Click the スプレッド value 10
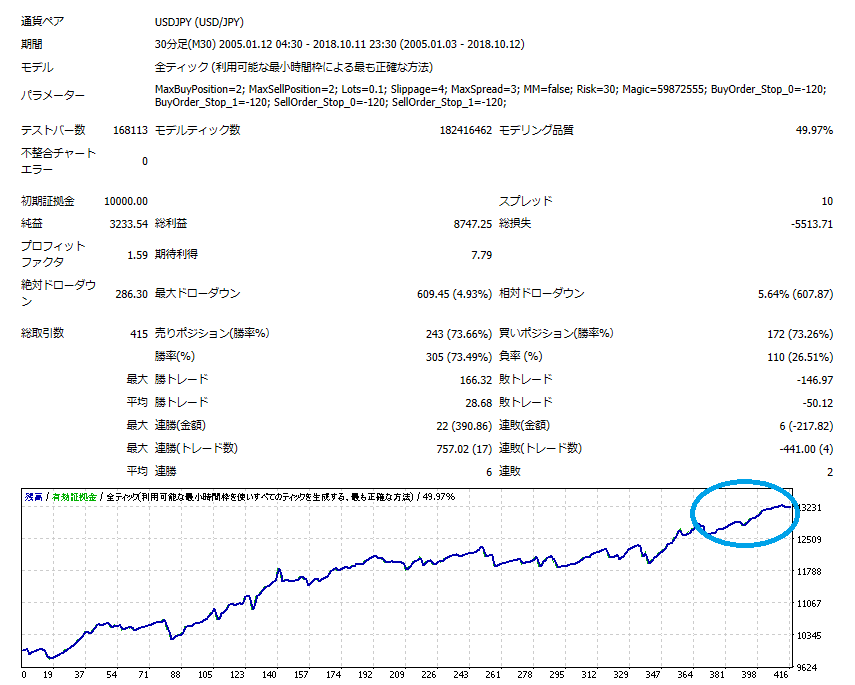 click(827, 201)
